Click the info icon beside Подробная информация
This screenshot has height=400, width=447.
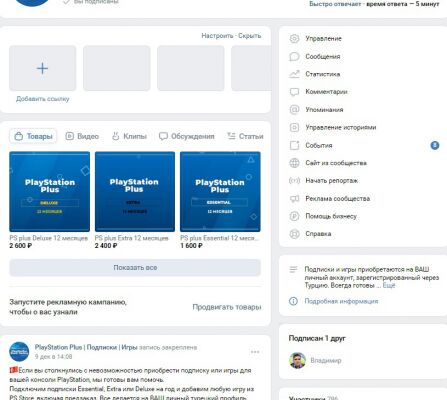(x=293, y=301)
